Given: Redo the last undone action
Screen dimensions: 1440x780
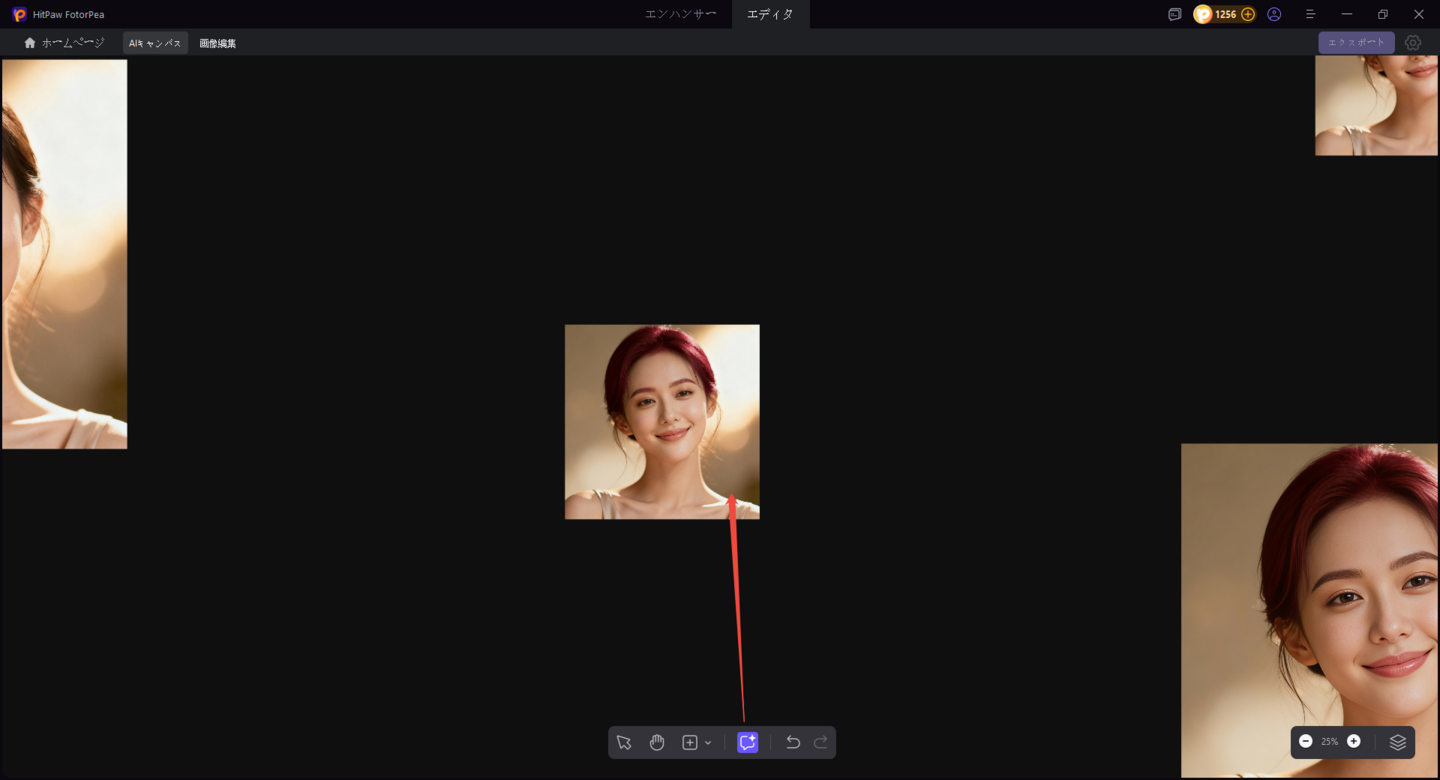Looking at the screenshot, I should [x=821, y=742].
